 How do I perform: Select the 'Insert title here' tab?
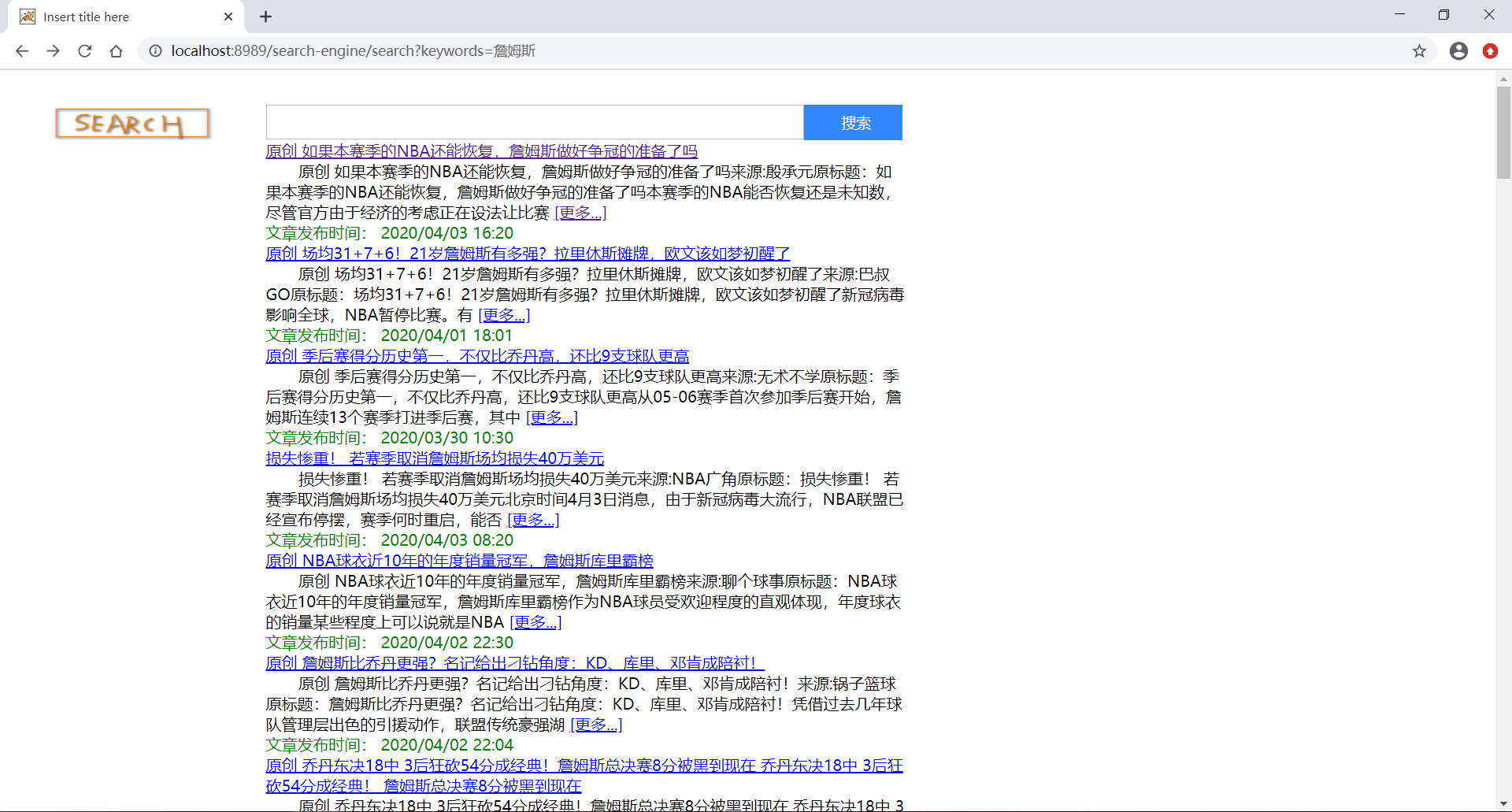tap(126, 17)
